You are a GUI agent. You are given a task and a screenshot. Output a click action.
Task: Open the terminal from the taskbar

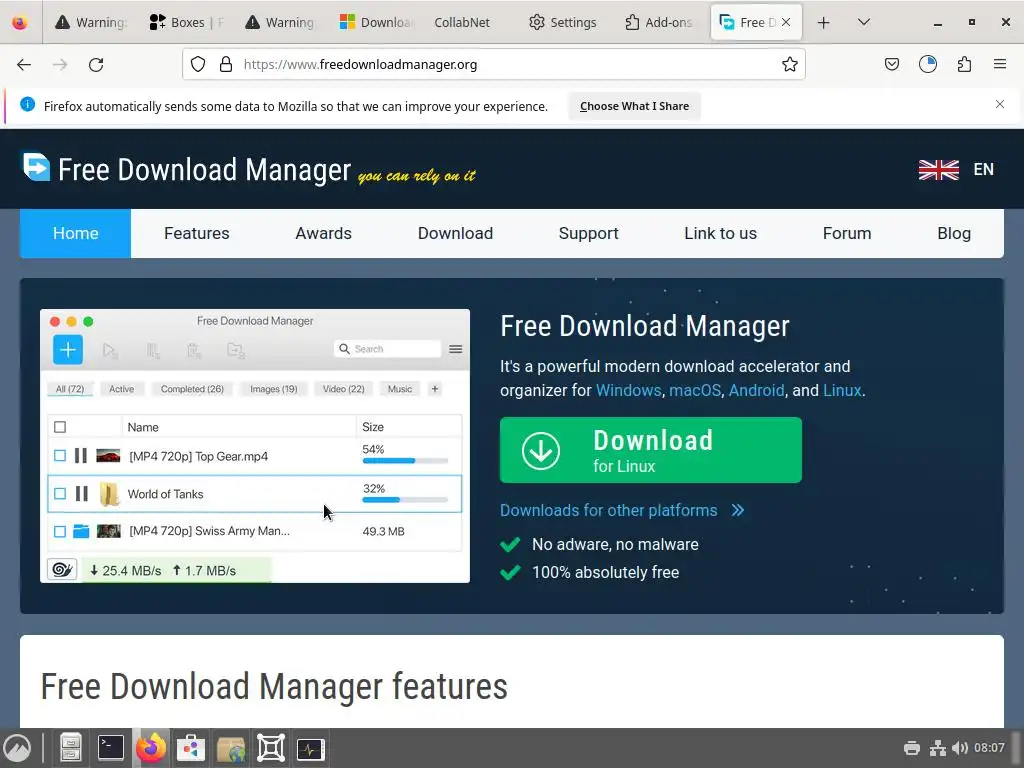[x=111, y=748]
